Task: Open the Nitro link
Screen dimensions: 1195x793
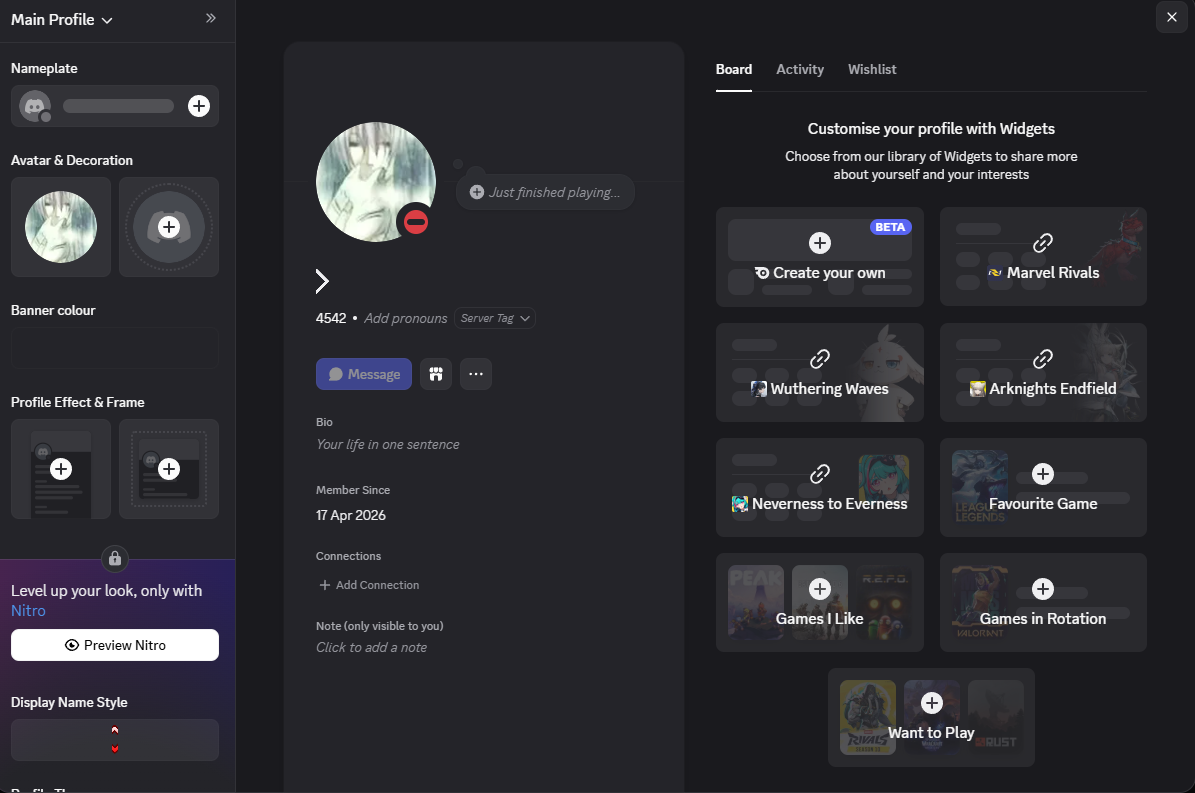Action: click(x=28, y=611)
